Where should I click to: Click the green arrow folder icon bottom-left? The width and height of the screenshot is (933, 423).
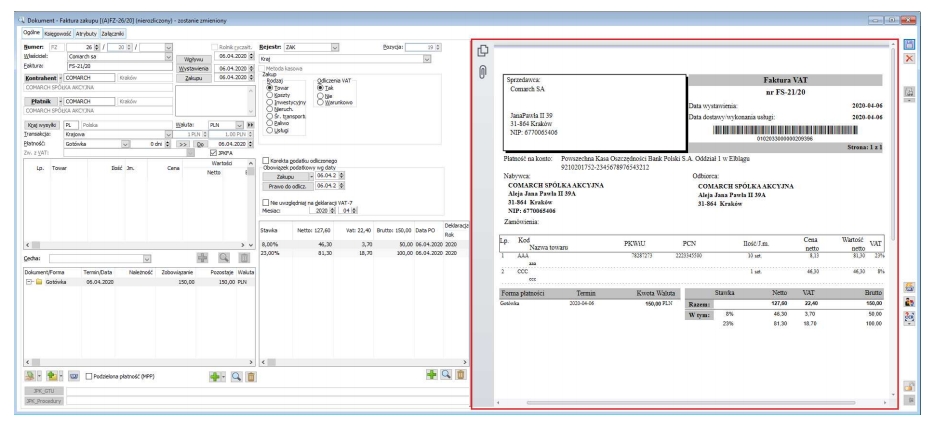(52, 377)
